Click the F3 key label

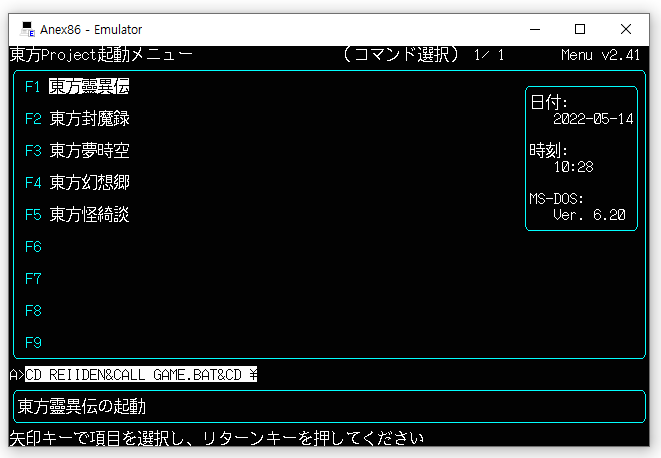coord(33,151)
